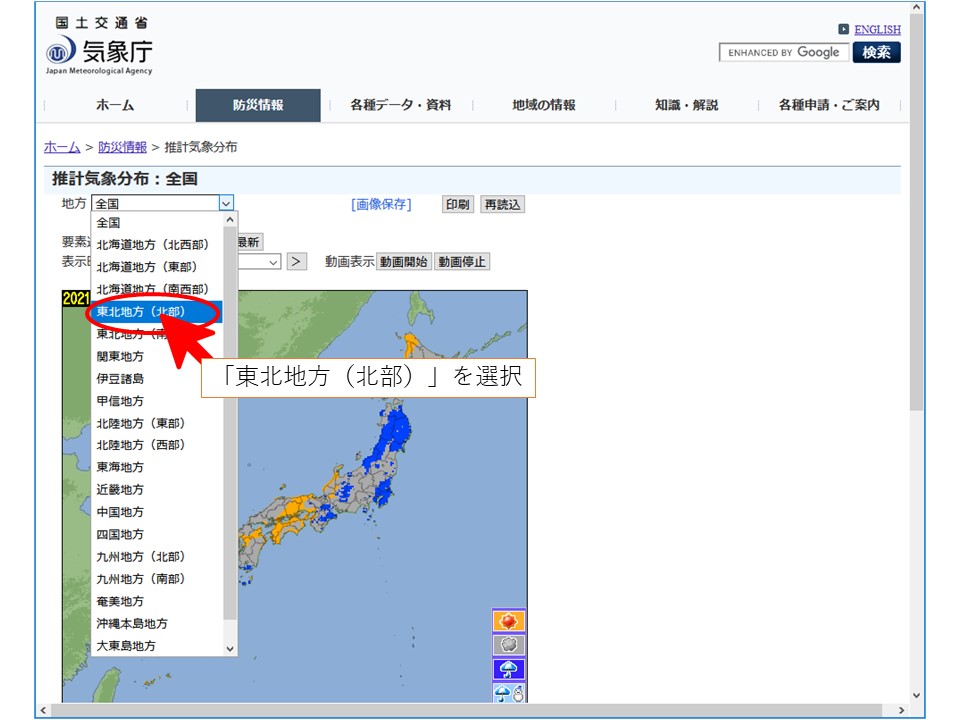Click the dropdown list scroll-down arrow
Screen dimensions: 960x720
230,648
